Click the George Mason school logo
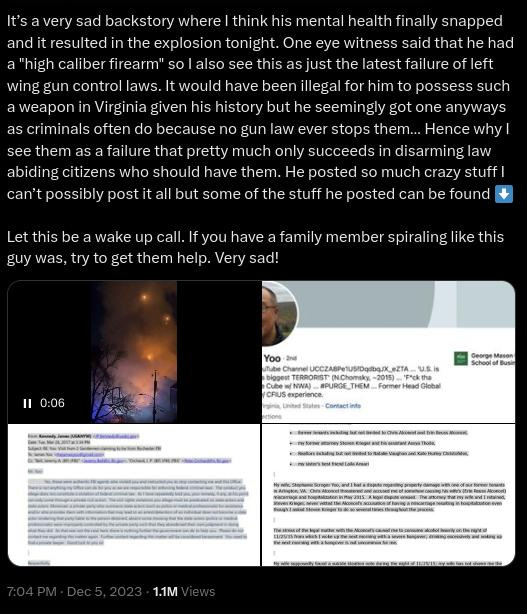 click(461, 358)
